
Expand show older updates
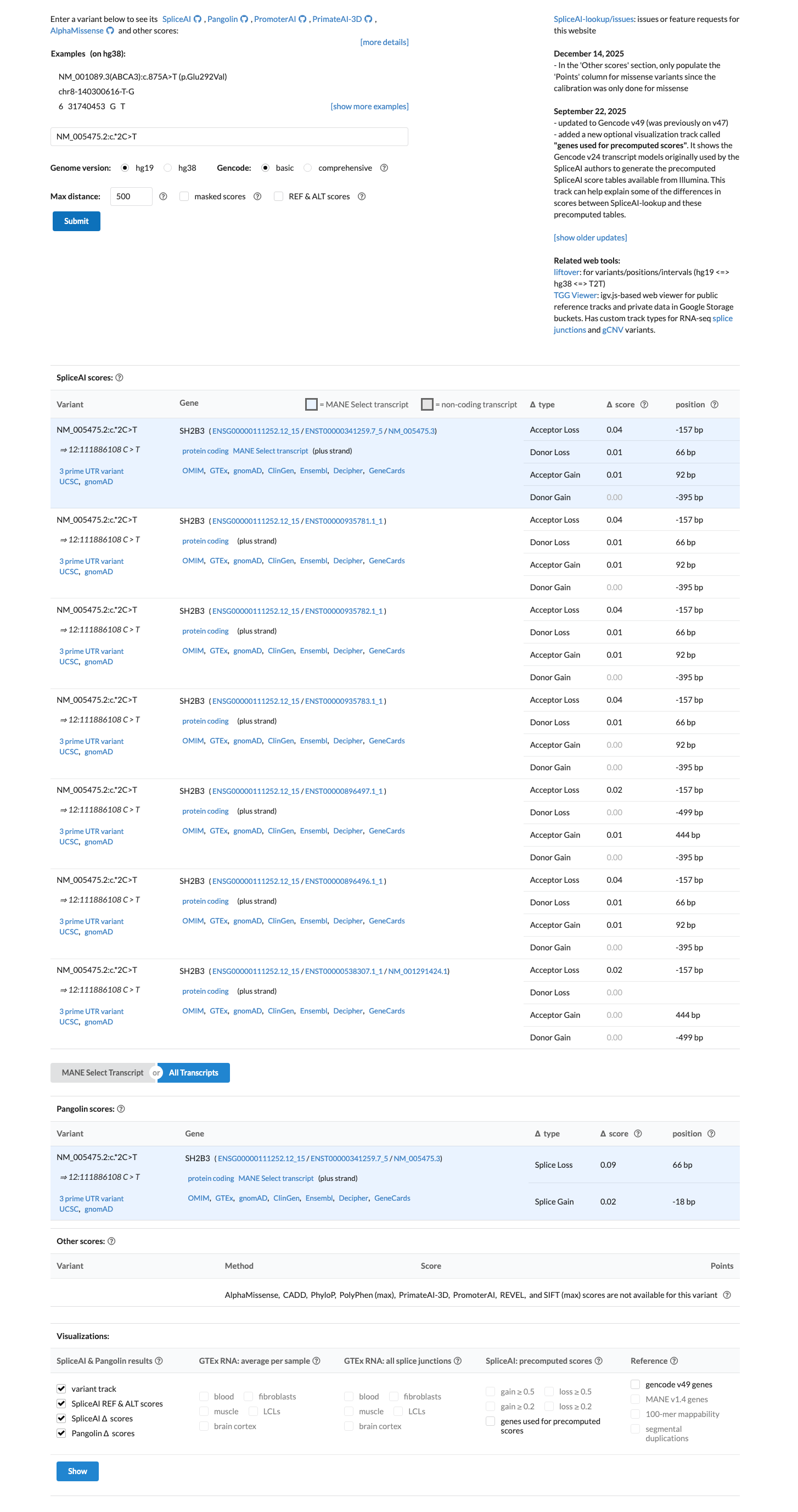[x=591, y=238]
